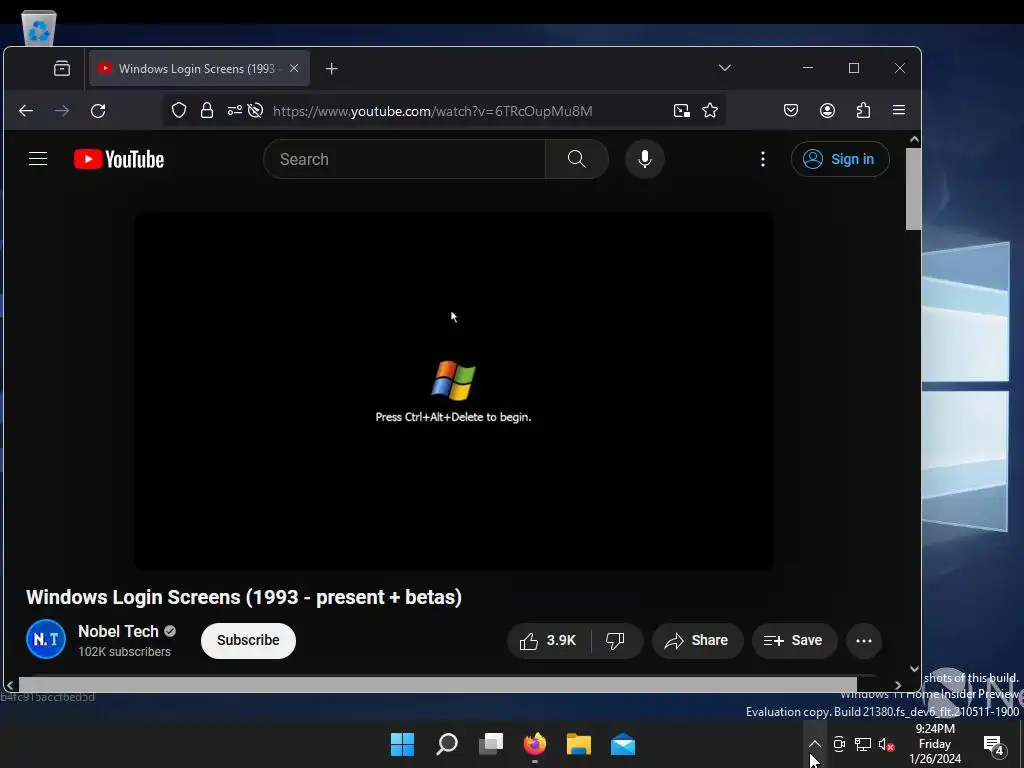Viewport: 1024px width, 768px height.
Task: Open Firefox account icon
Action: (x=827, y=110)
